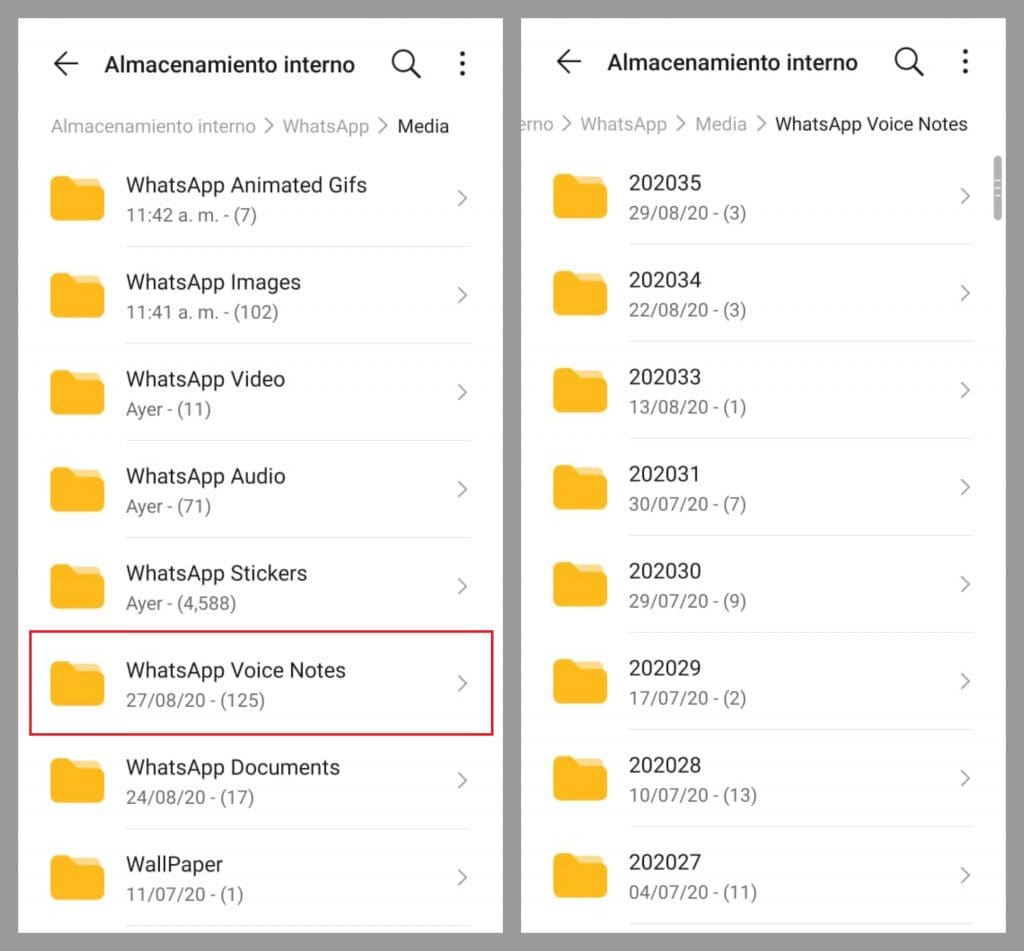Click the '10/07/20 - (13)' details text
Viewport: 1024px width, 951px height.
click(x=693, y=795)
